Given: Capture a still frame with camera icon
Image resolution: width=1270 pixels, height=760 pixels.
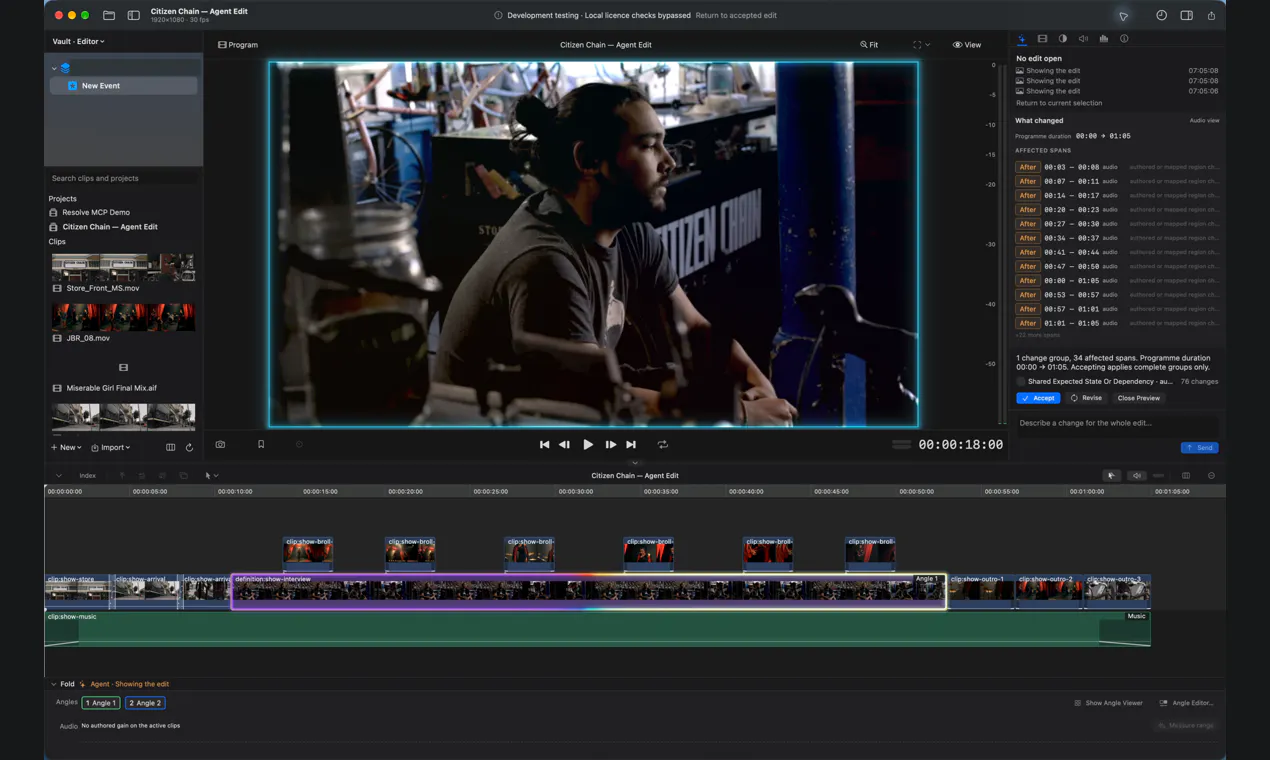Looking at the screenshot, I should [220, 445].
